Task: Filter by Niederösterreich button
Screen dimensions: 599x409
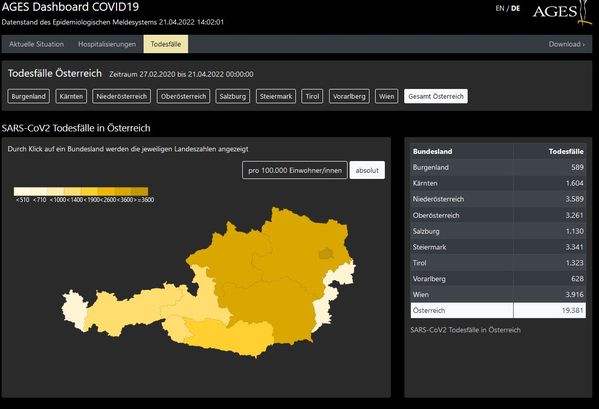Action: pyautogui.click(x=121, y=96)
